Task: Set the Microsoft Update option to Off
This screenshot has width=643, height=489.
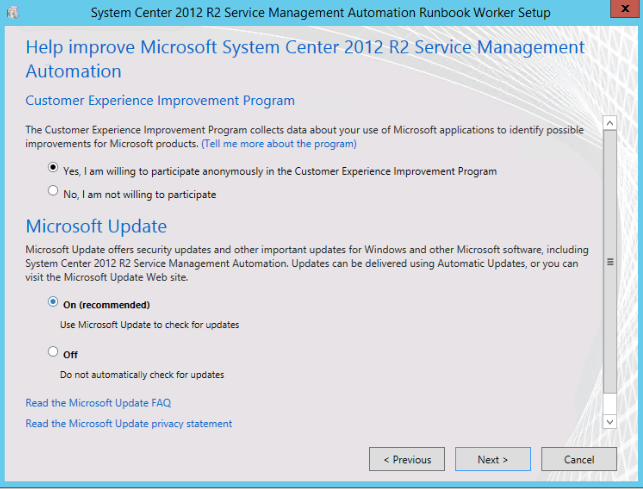Action: pos(53,353)
